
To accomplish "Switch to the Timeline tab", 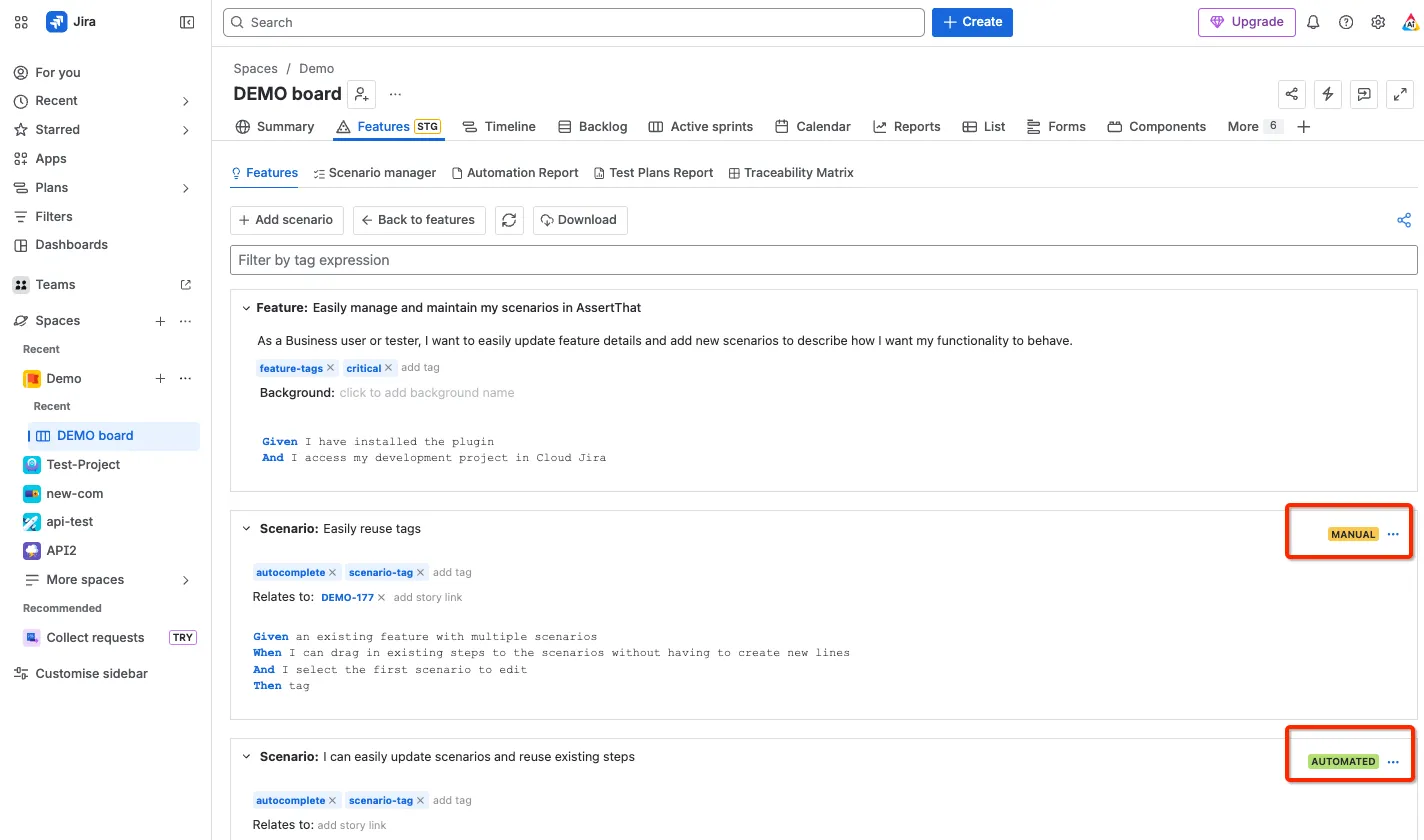I will tap(499, 127).
